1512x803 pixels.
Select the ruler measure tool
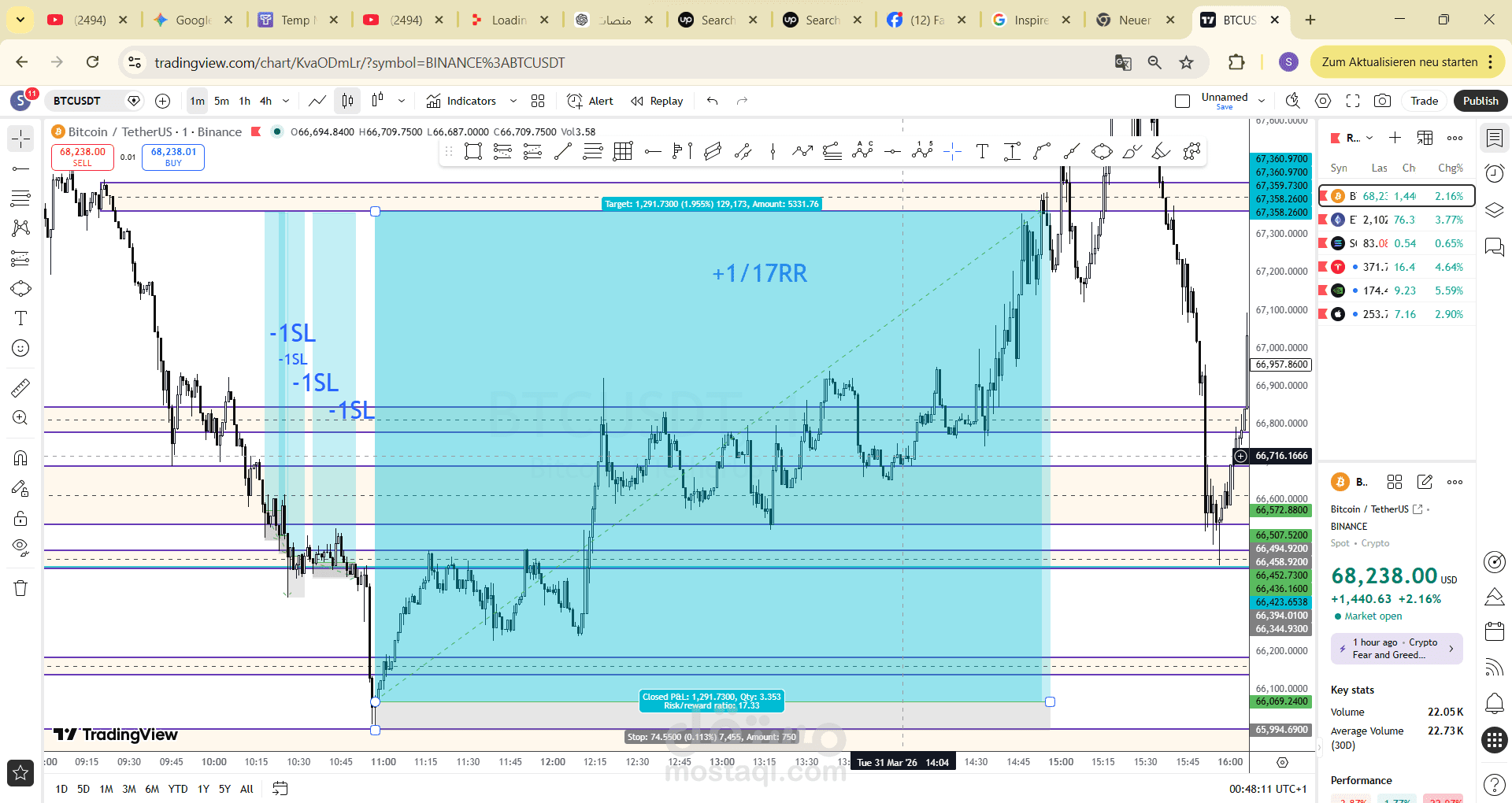[x=20, y=387]
